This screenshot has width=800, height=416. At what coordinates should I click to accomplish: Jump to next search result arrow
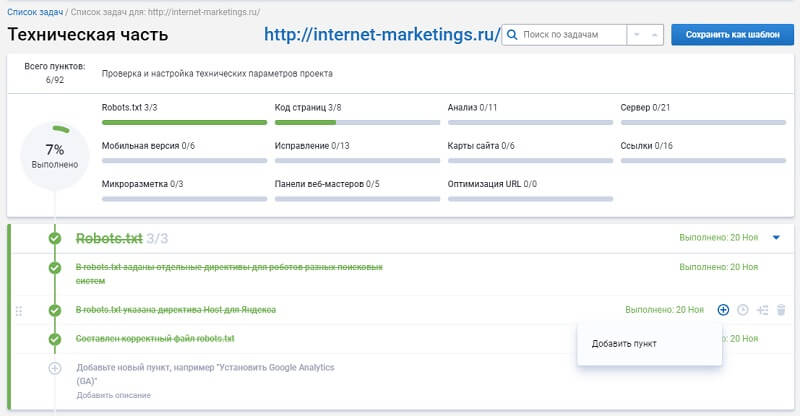[636, 35]
